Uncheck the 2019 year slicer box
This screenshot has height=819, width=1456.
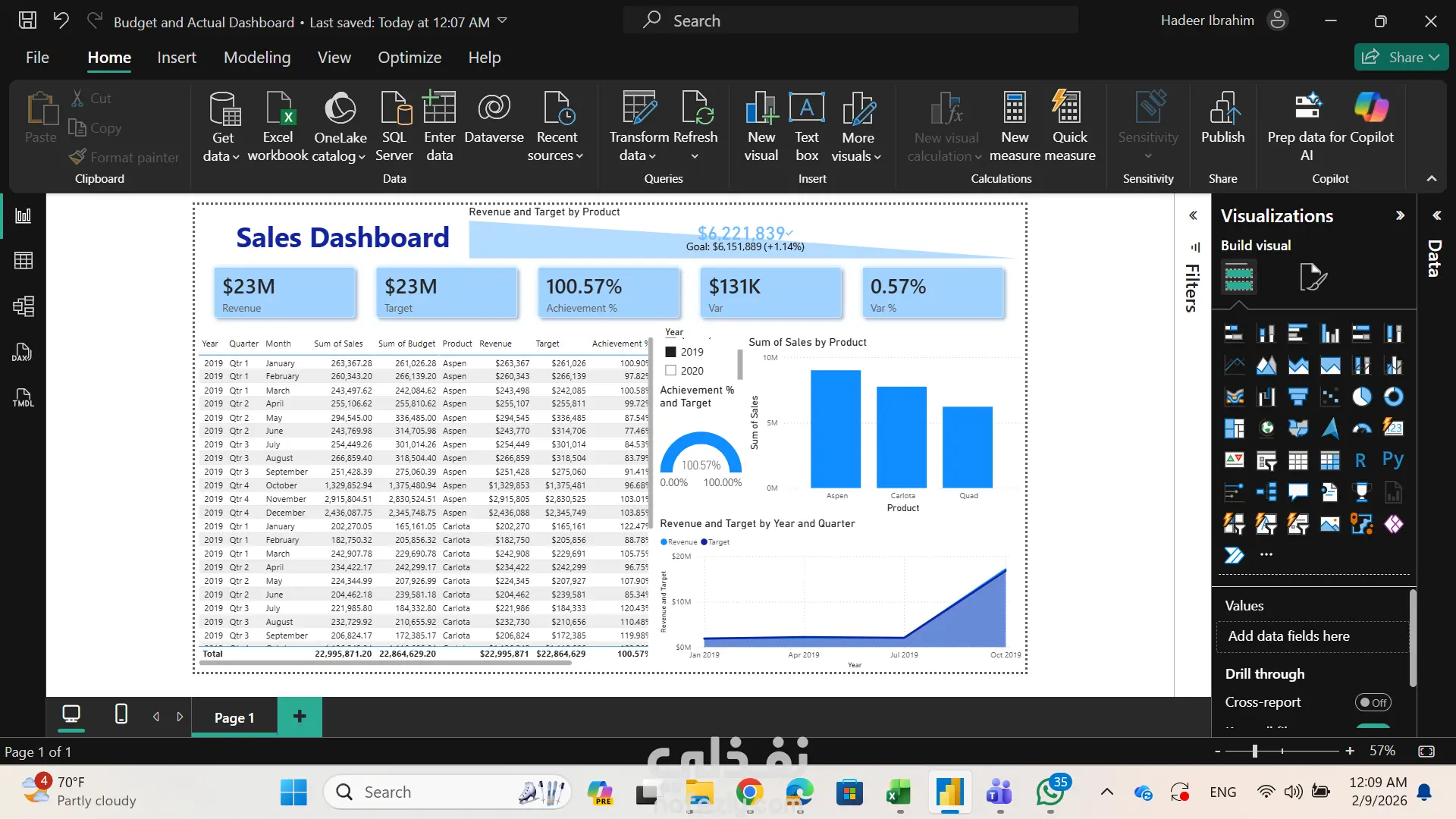coord(671,352)
